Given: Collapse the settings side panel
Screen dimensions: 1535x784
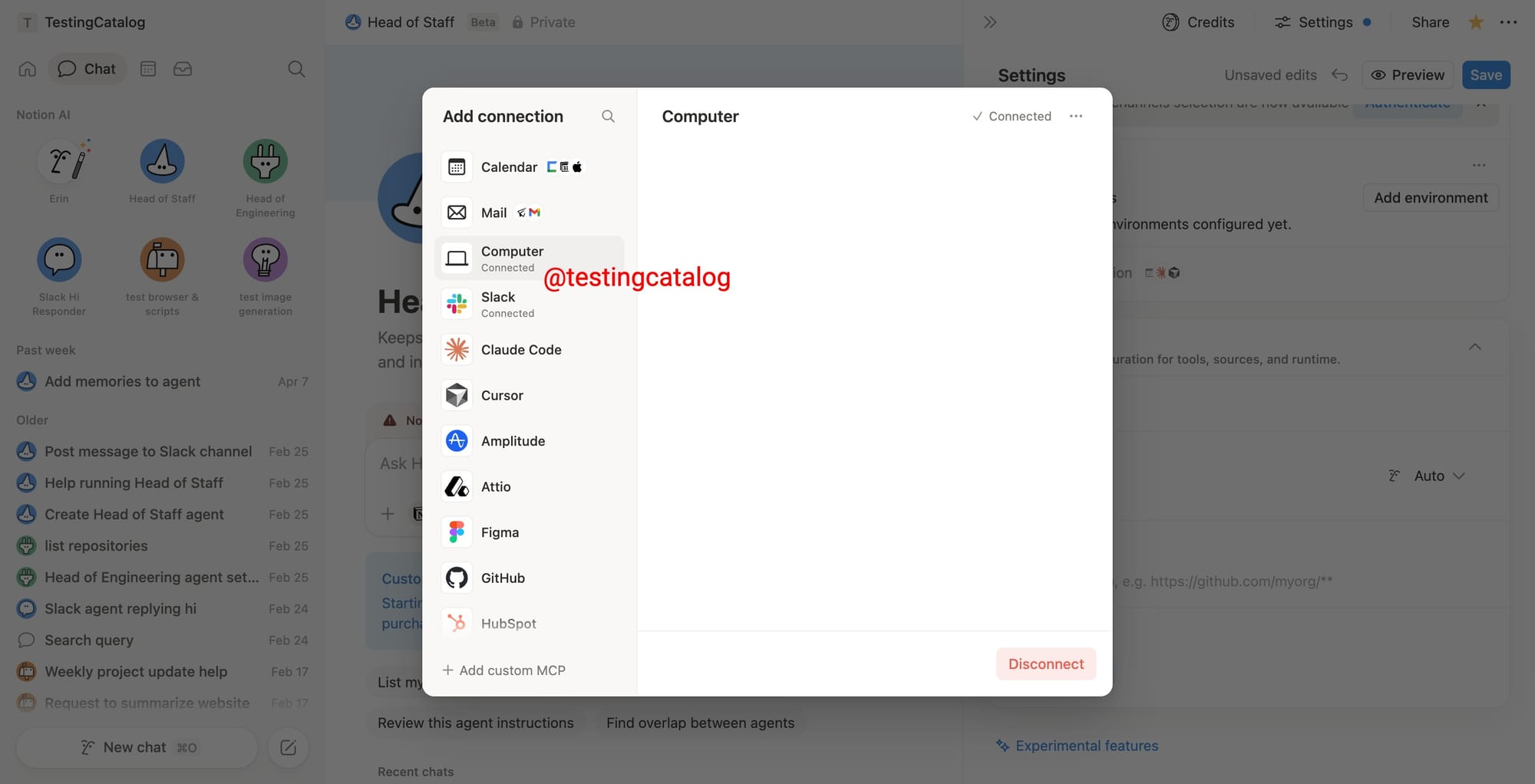Looking at the screenshot, I should coord(990,22).
